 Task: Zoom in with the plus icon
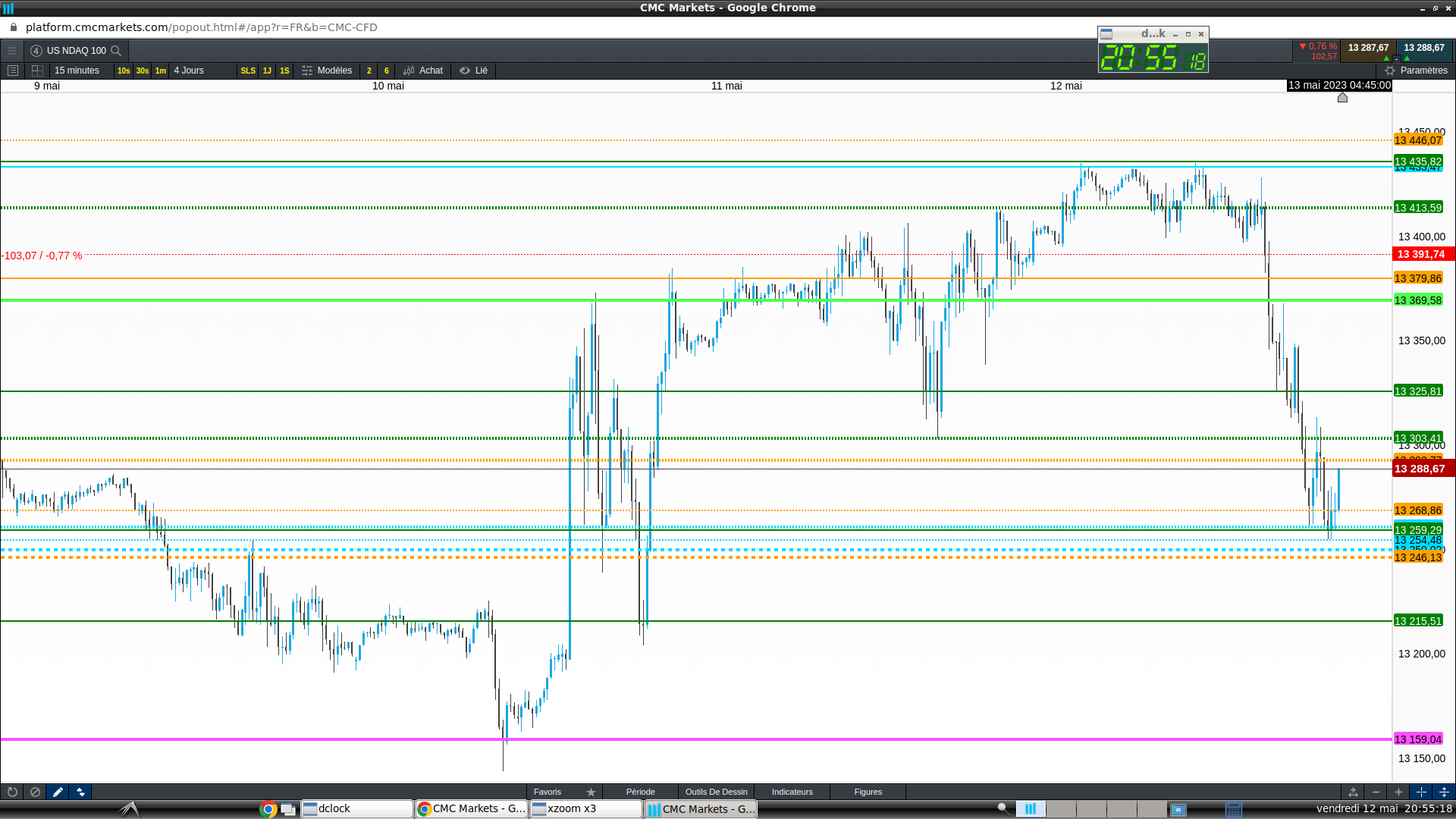click(1398, 792)
